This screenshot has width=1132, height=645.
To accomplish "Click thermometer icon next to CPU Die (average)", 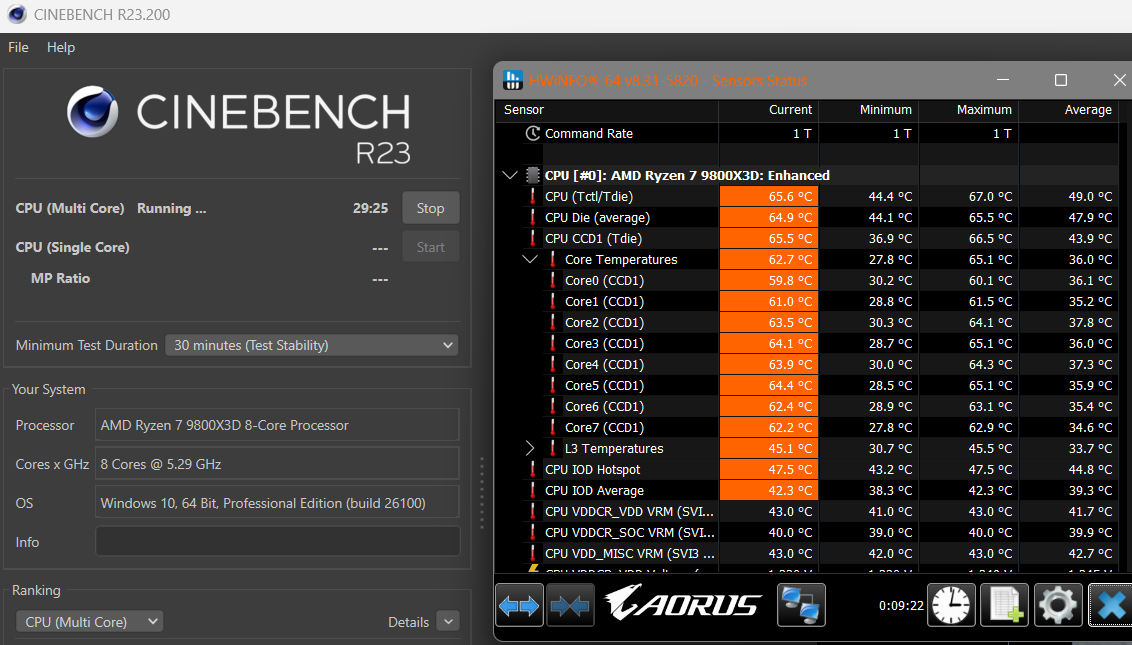I will [x=533, y=217].
